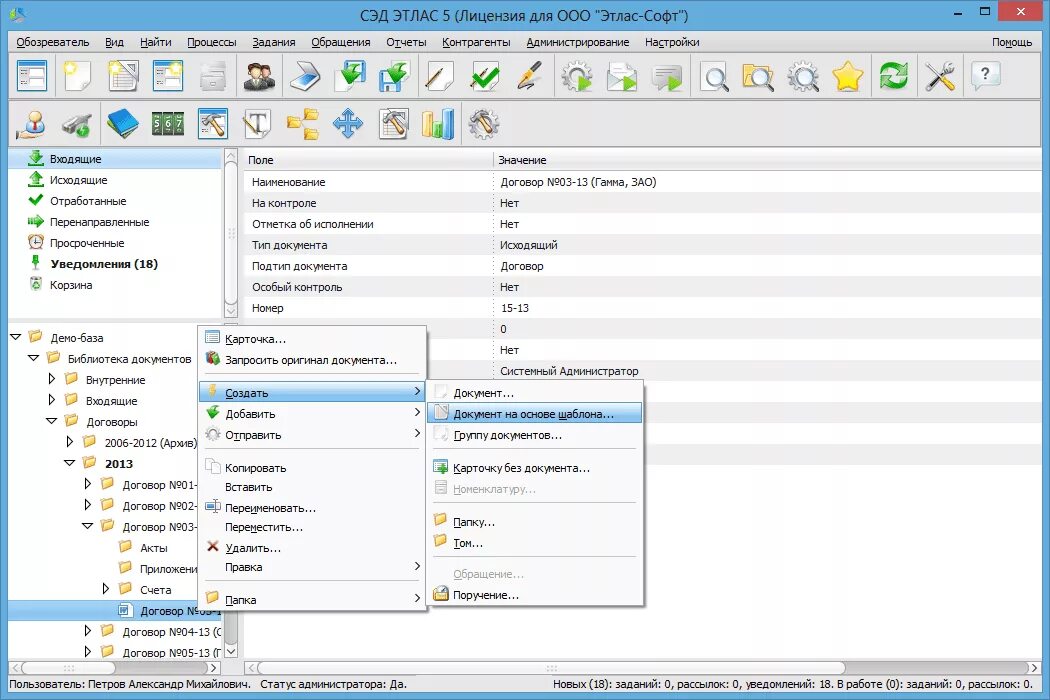The width and height of the screenshot is (1050, 700).
Task: Click the Поле column header
Action: [x=368, y=160]
